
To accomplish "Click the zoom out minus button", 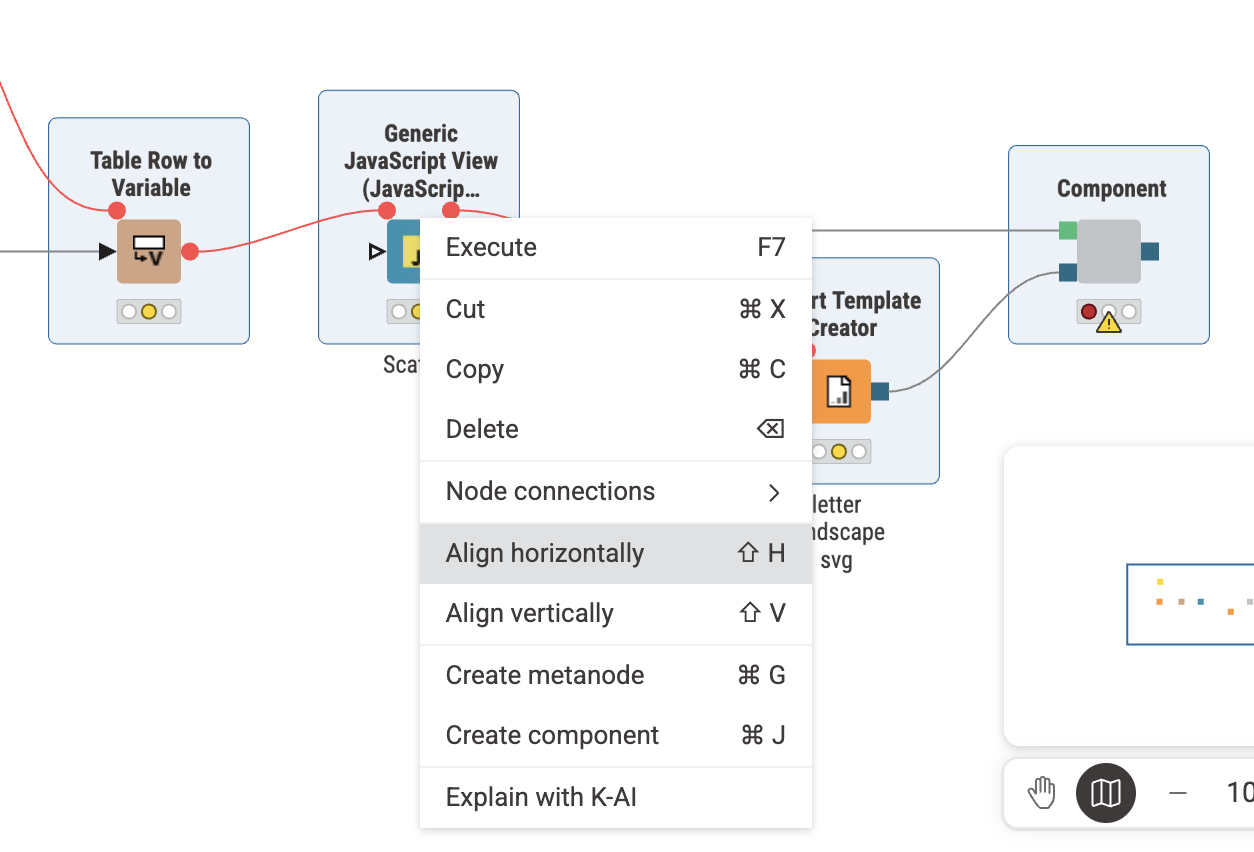I will (1178, 794).
